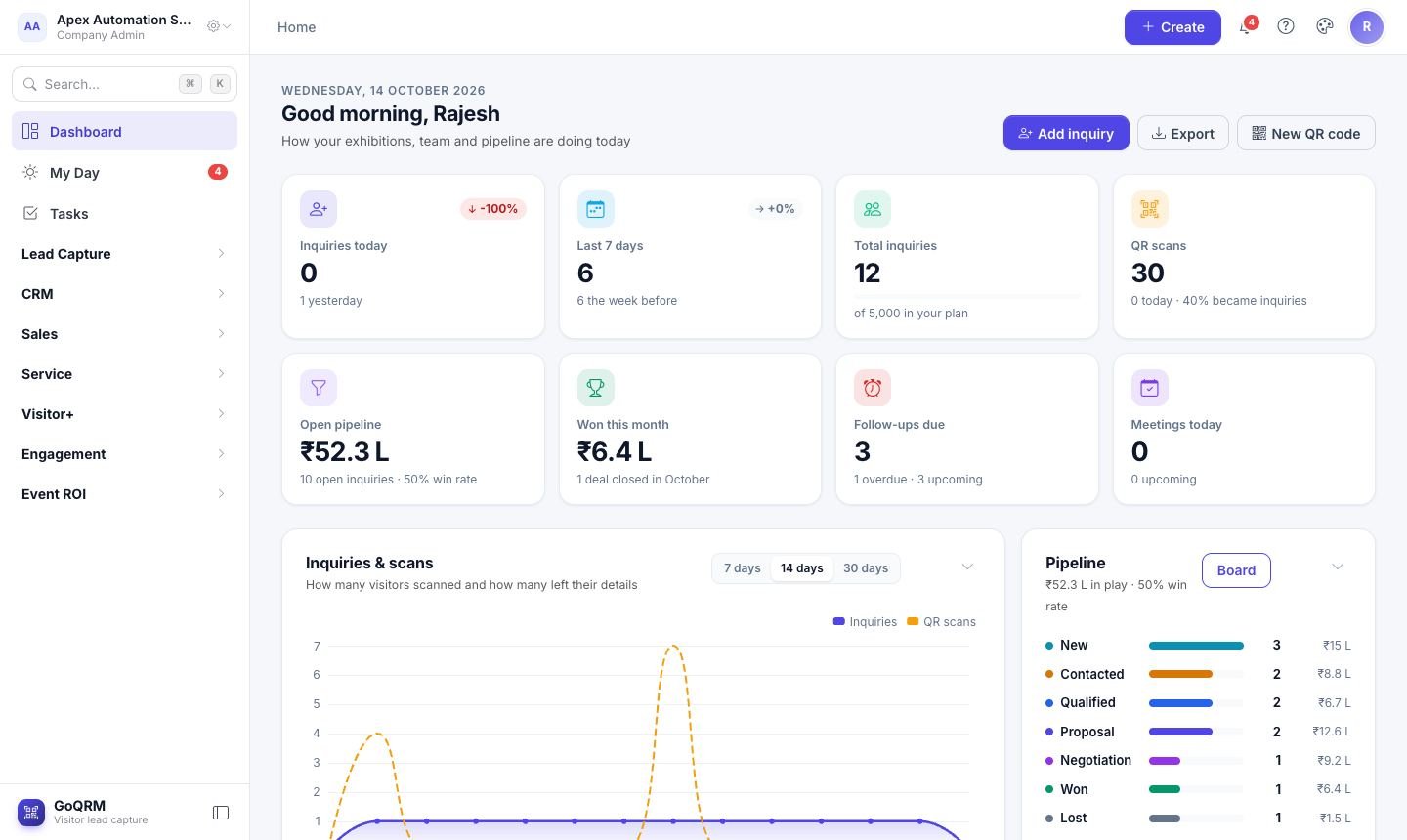Export the dashboard data
Screen dimensions: 1407x840
coord(1183,134)
